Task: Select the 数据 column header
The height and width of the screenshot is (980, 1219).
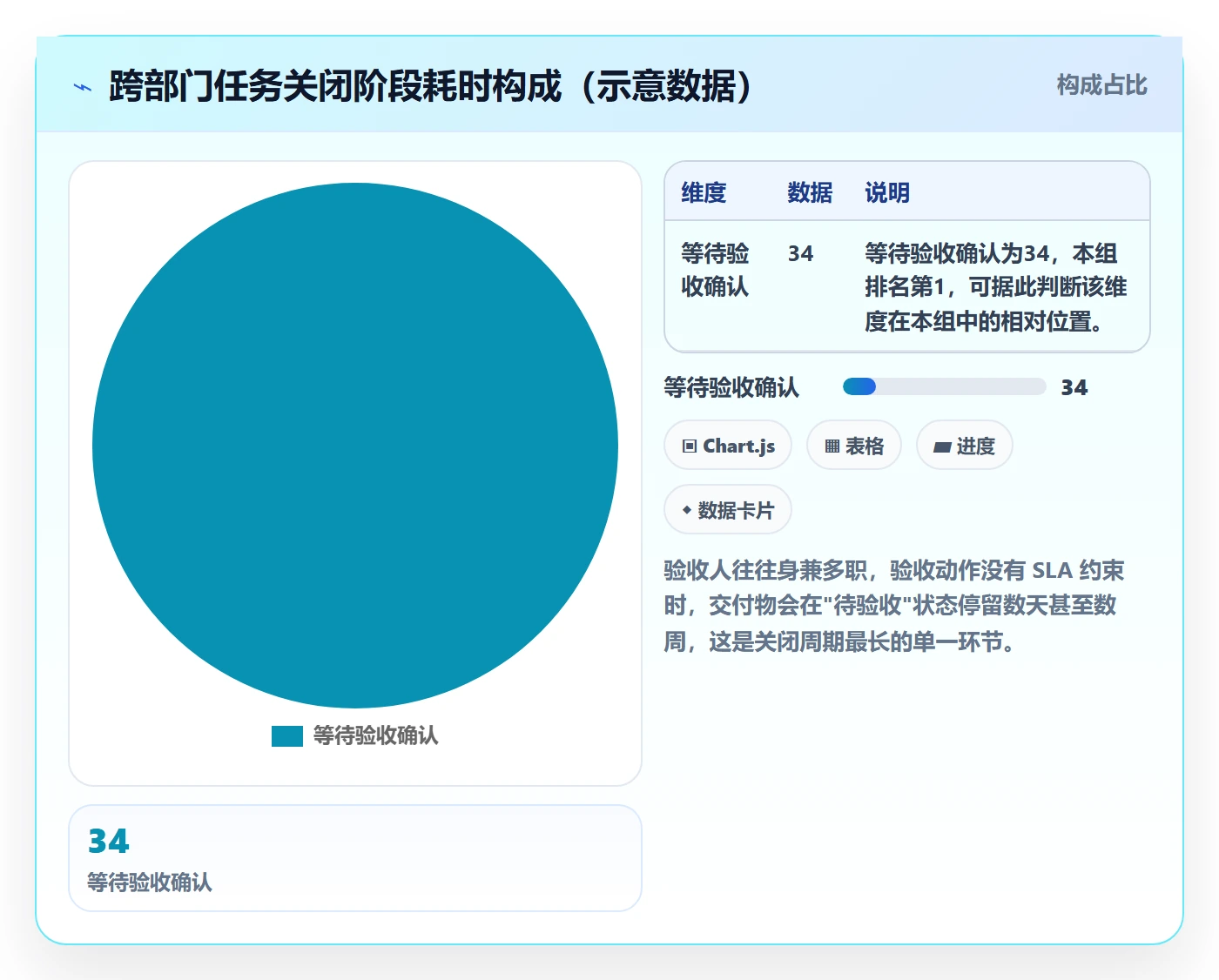Action: coord(810,192)
